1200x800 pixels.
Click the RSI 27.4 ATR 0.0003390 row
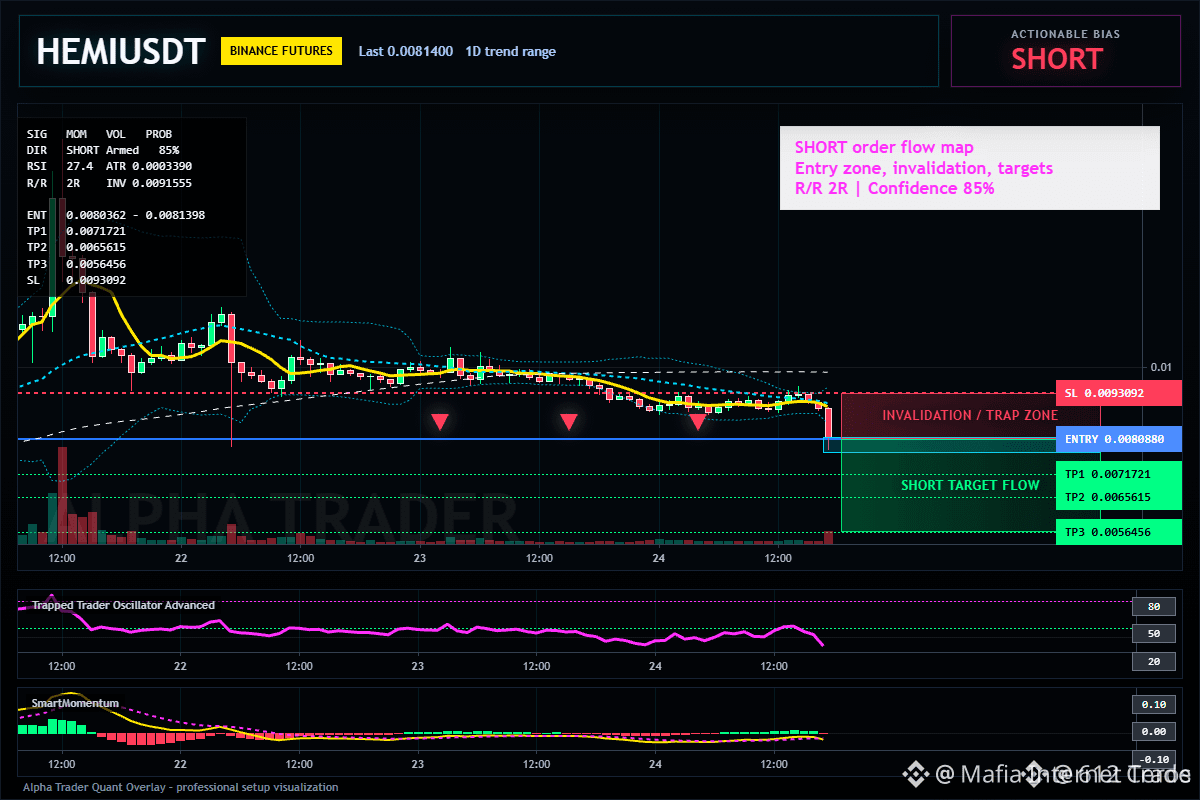point(110,166)
